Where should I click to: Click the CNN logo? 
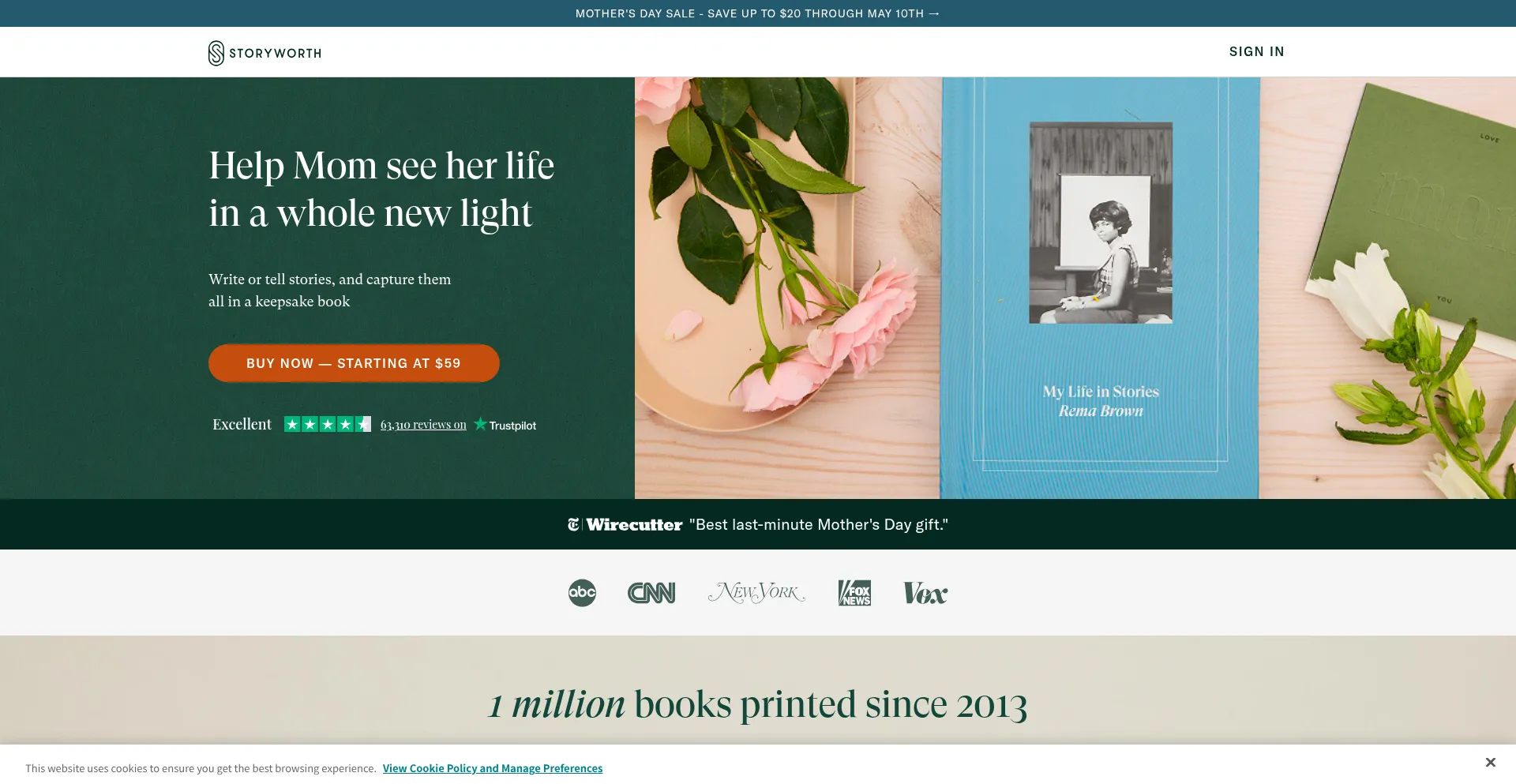tap(651, 593)
